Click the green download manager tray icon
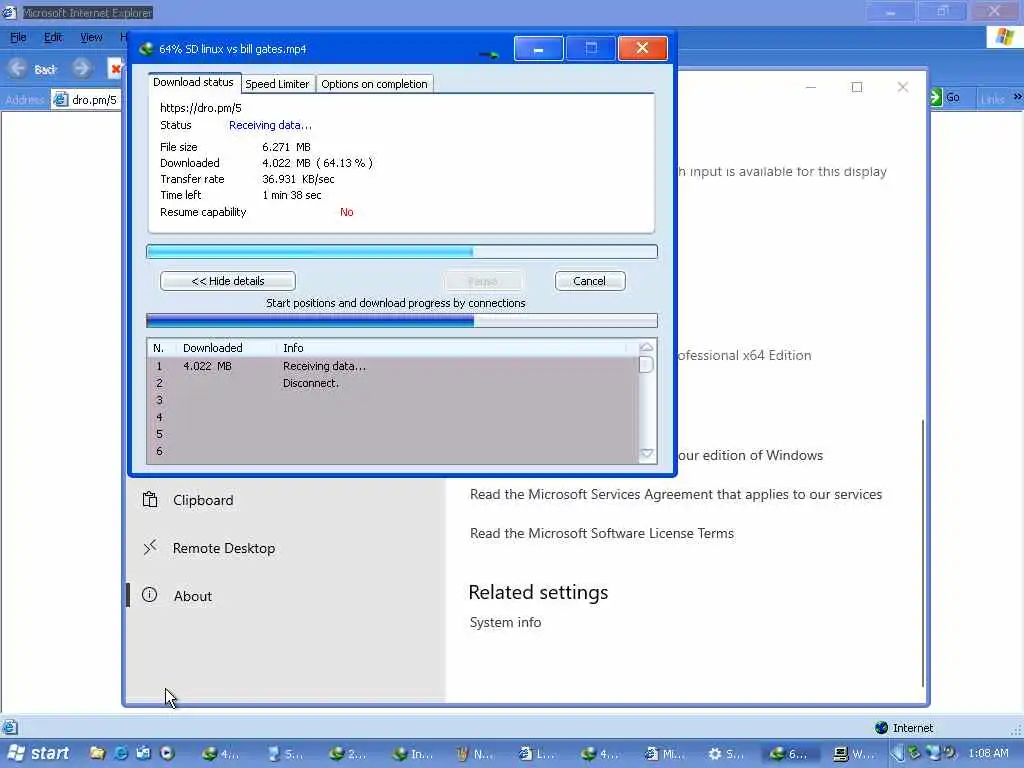 tap(914, 753)
